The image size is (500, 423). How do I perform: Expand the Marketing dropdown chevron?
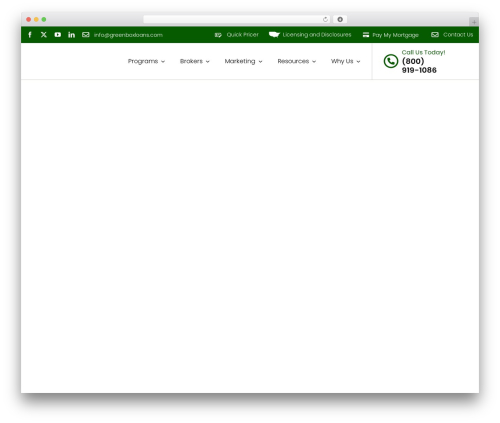point(260,62)
